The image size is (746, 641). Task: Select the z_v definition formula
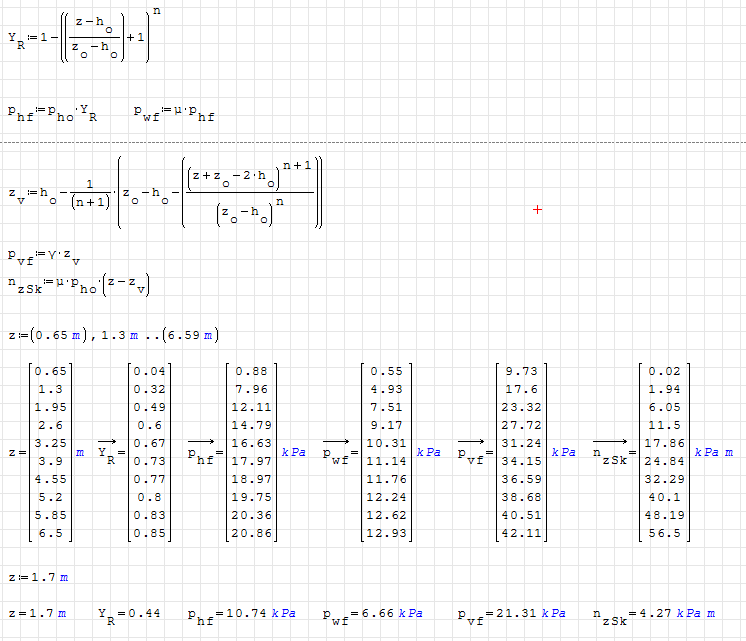click(x=165, y=192)
